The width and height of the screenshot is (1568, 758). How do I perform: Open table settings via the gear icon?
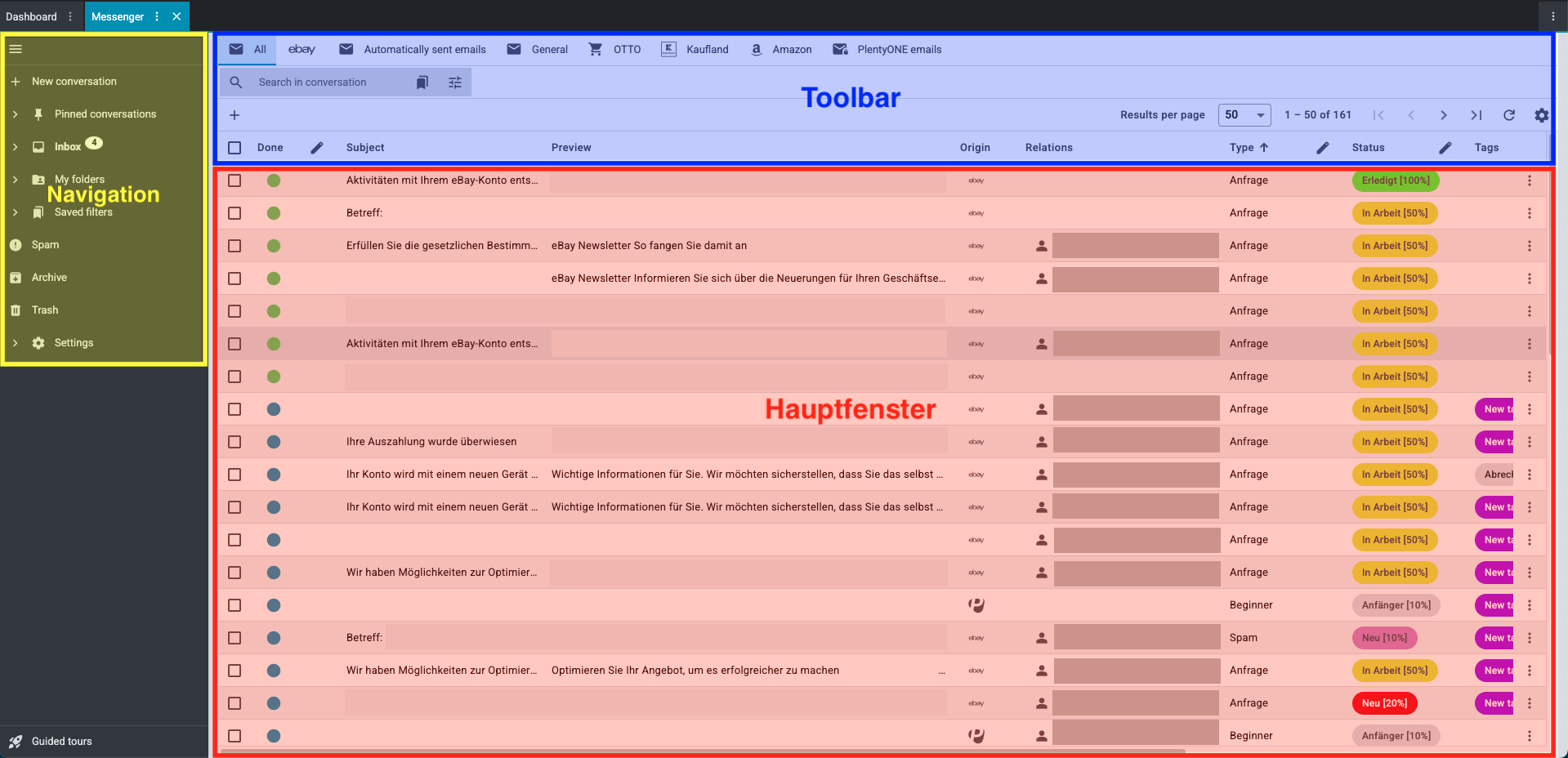[1541, 115]
